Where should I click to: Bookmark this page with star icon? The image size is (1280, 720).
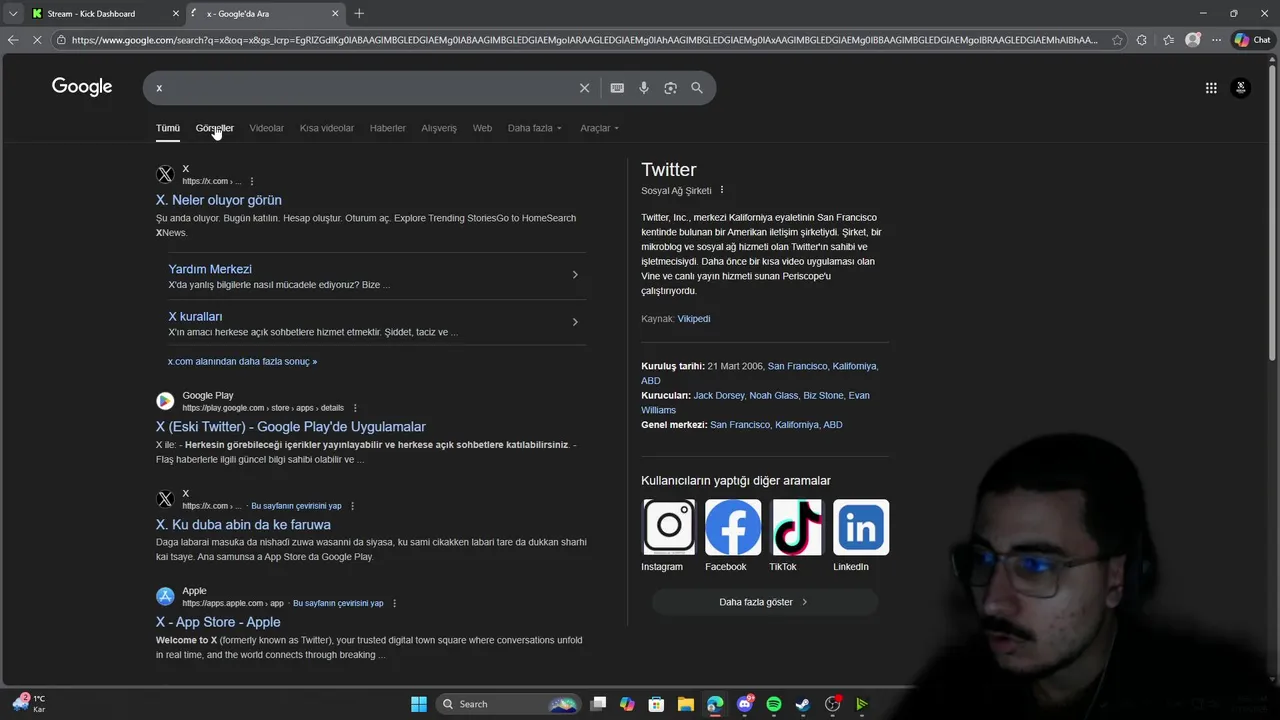(1119, 40)
